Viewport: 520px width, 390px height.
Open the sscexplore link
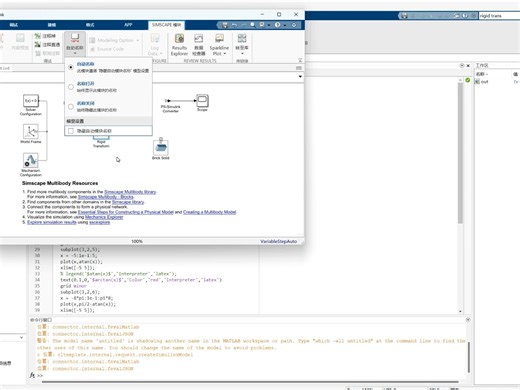(99, 222)
